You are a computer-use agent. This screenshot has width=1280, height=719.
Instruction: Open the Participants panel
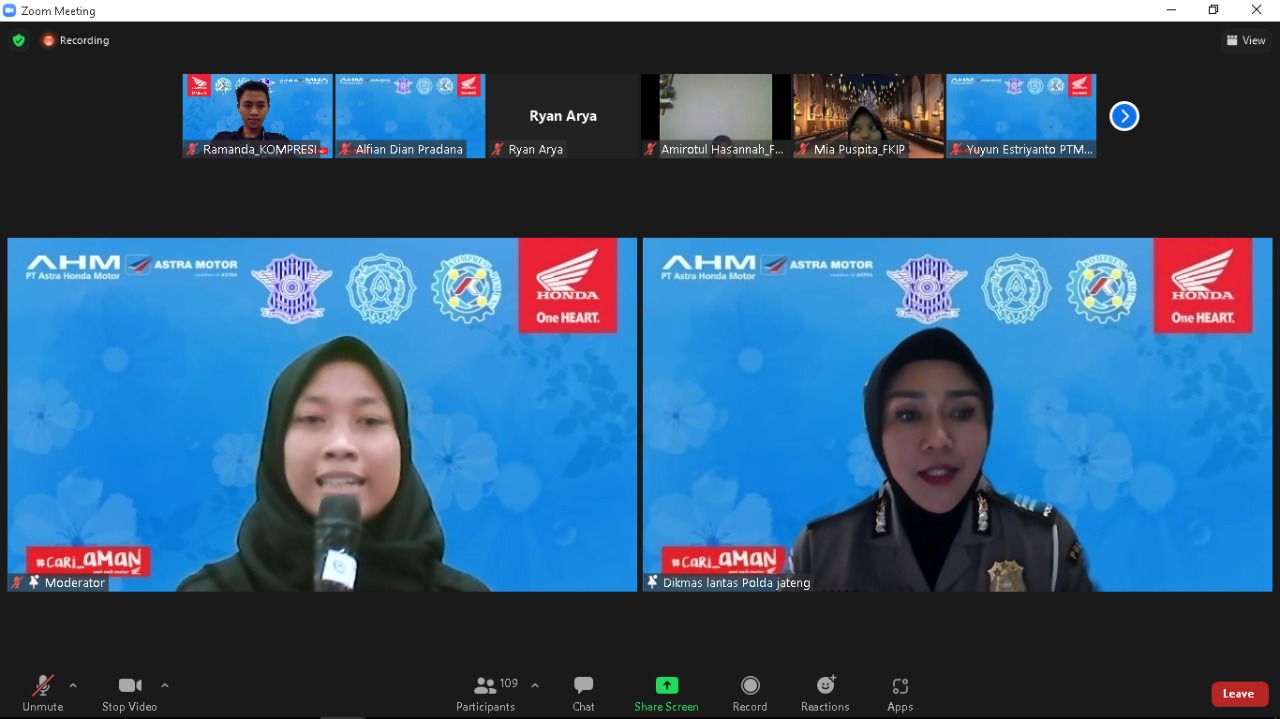point(486,686)
